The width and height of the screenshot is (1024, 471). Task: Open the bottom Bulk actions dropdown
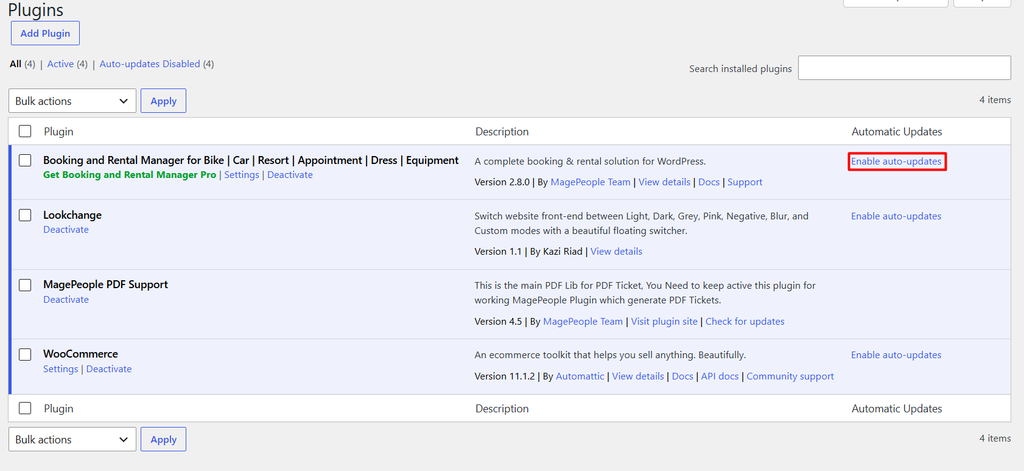[72, 439]
